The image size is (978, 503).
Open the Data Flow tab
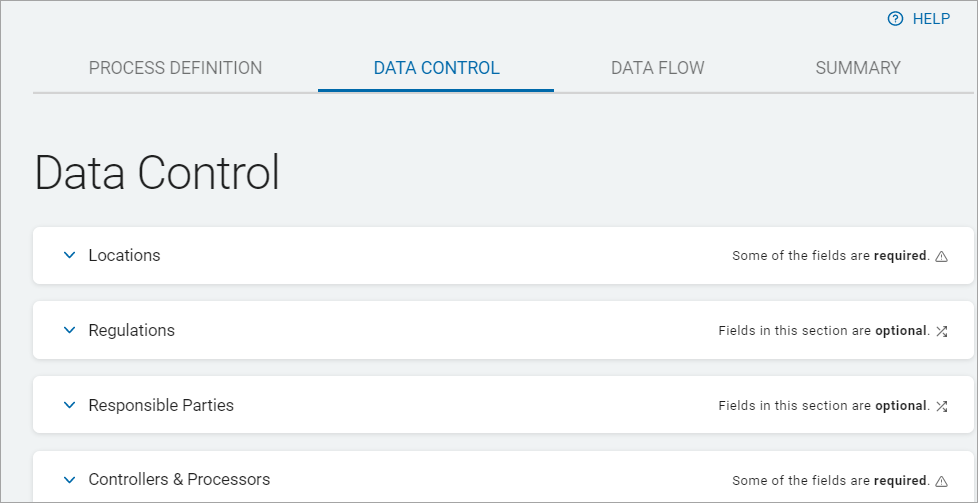tap(657, 68)
